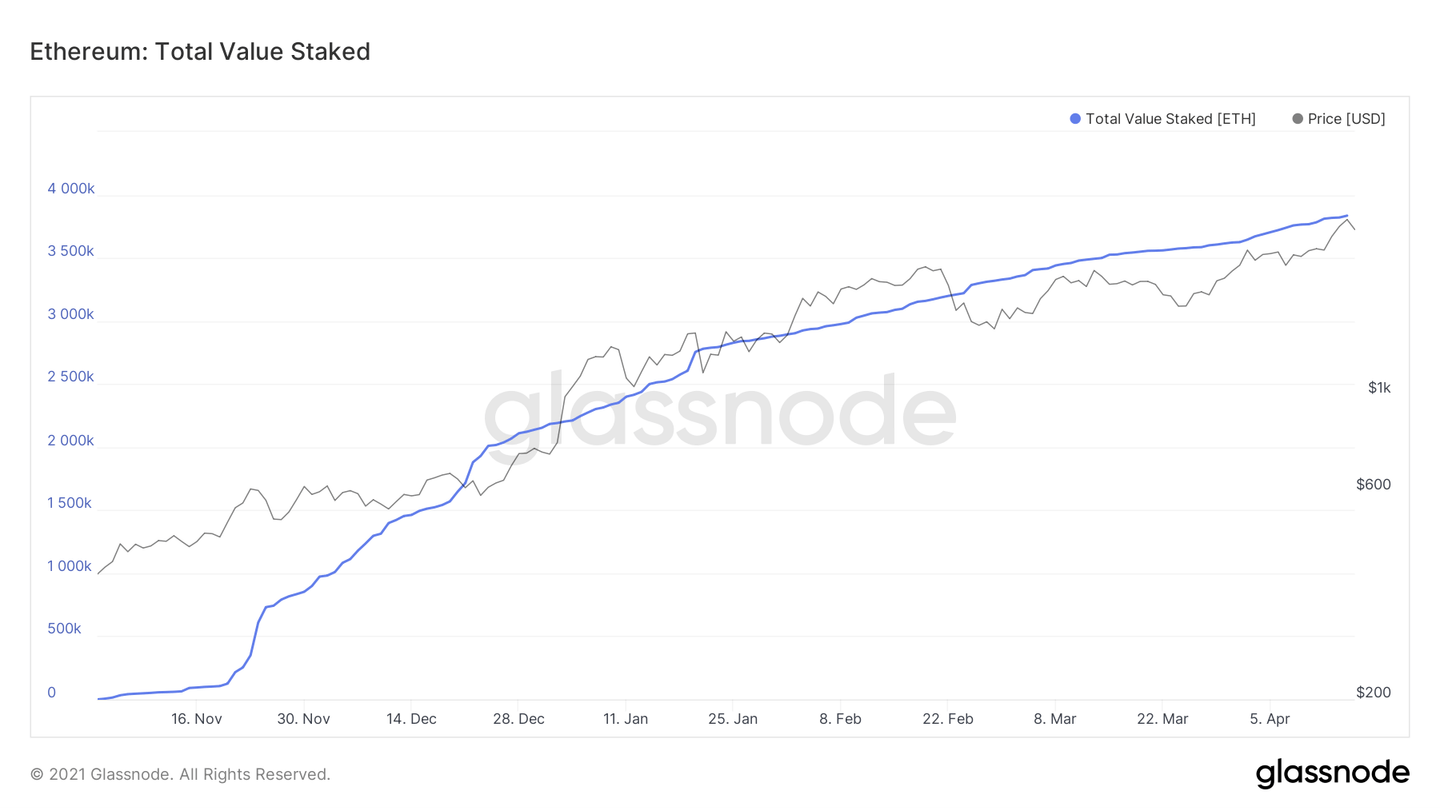This screenshot has height=810, width=1440.
Task: Select the 8. Mar date label
Action: pos(1055,719)
